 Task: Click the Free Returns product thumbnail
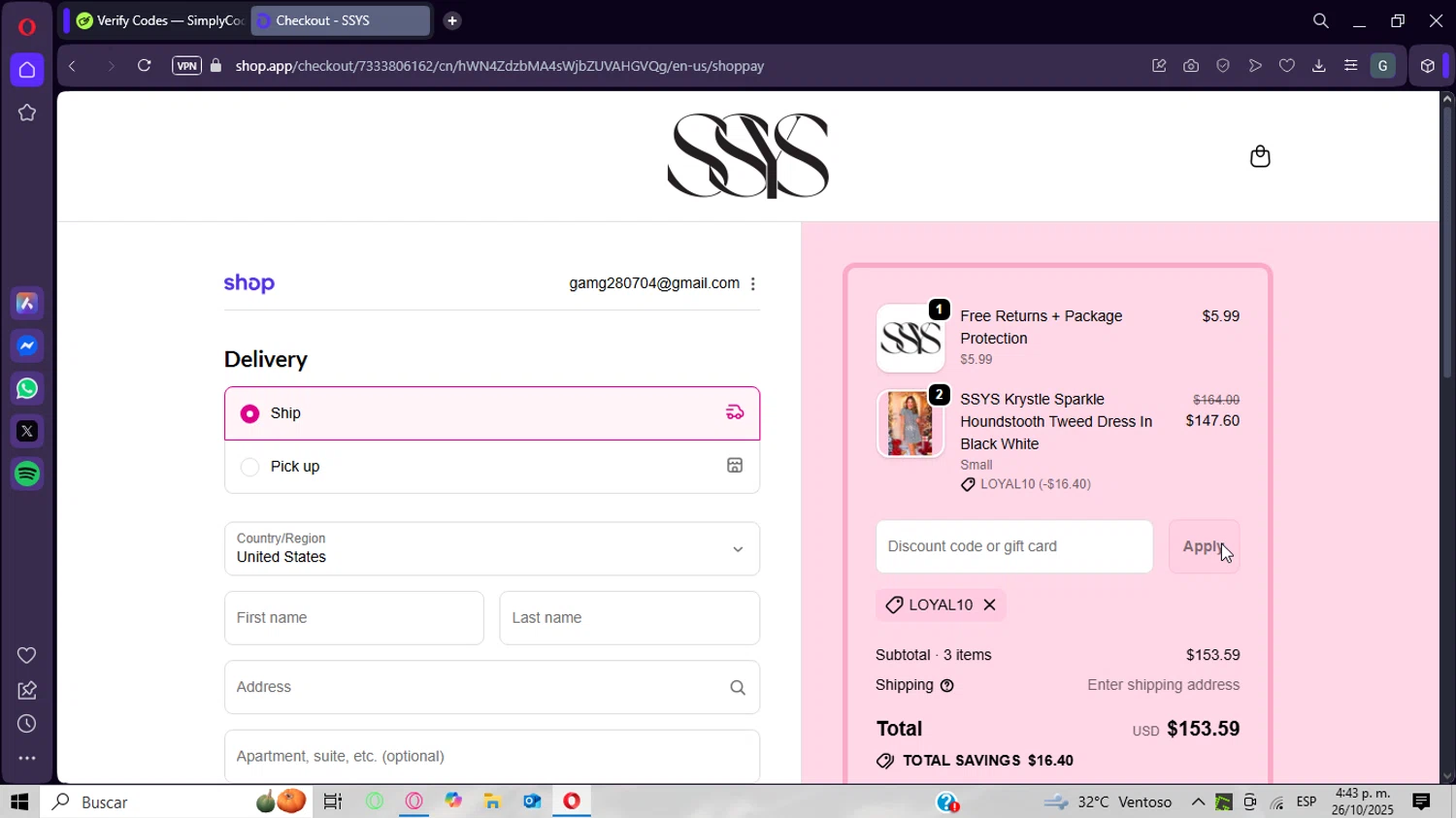(x=910, y=338)
